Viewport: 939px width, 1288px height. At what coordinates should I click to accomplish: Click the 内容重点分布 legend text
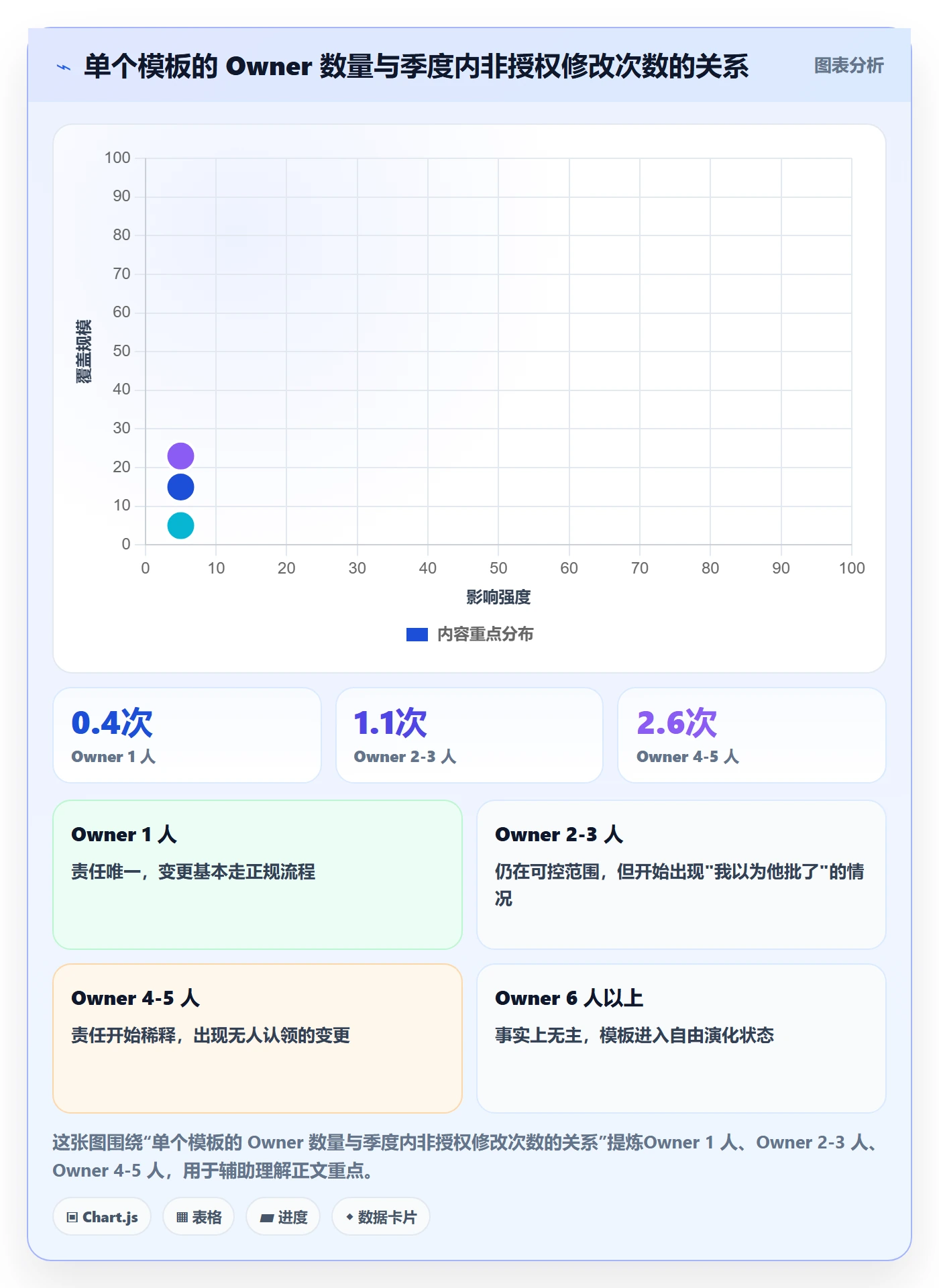(x=485, y=635)
